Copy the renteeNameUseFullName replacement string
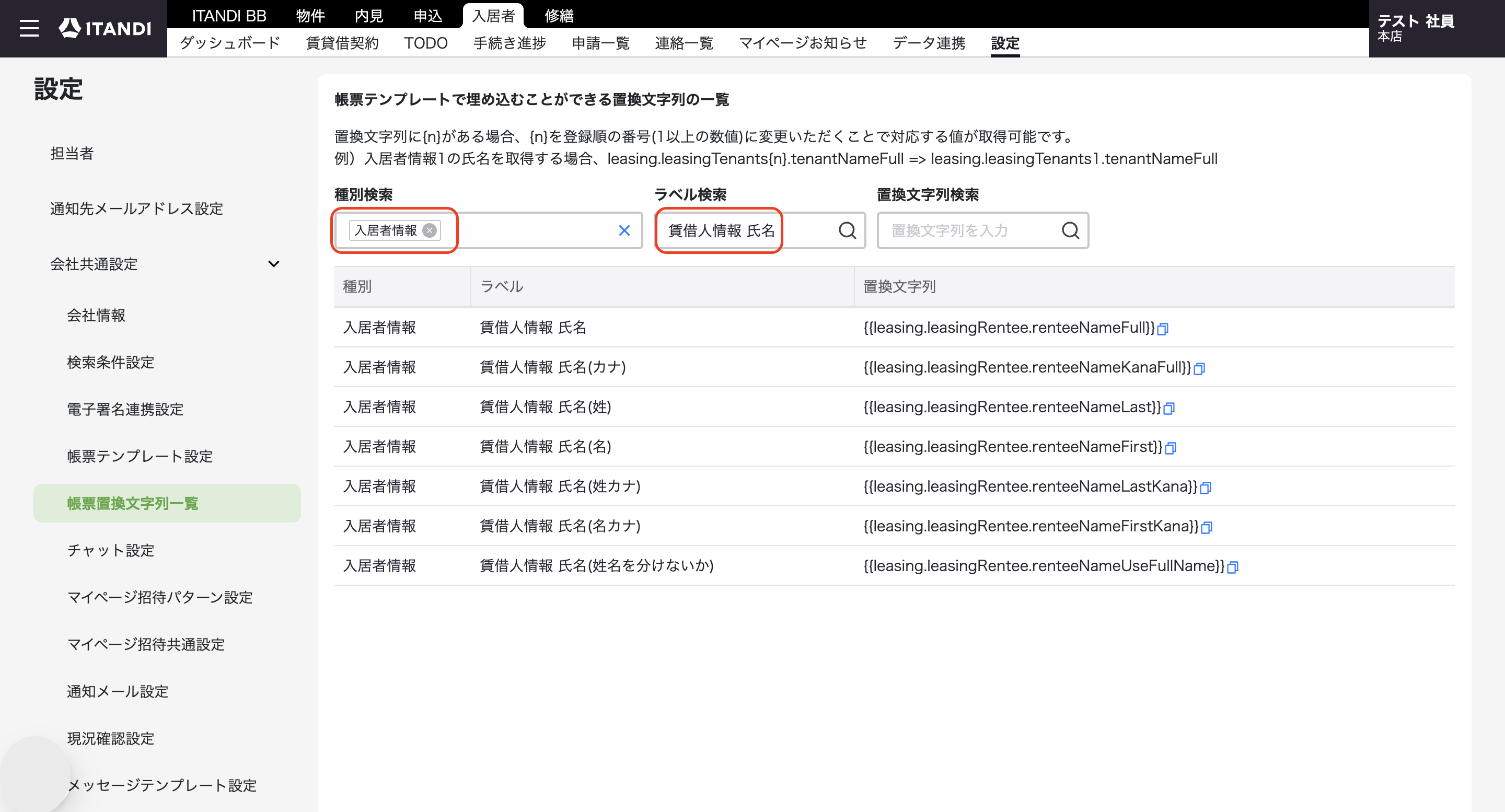Viewport: 1505px width, 812px height. [1232, 567]
